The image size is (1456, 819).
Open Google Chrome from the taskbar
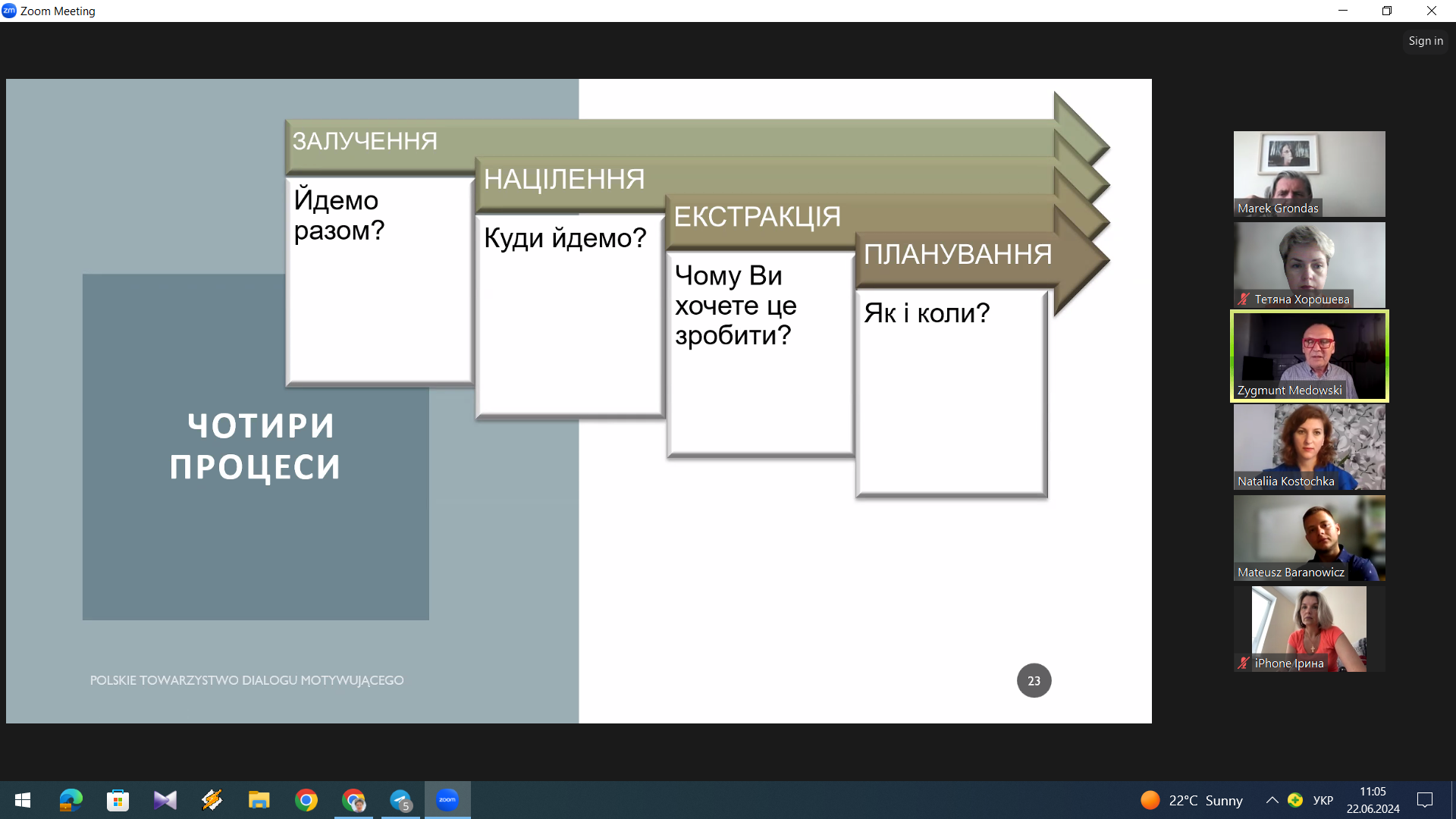click(306, 800)
